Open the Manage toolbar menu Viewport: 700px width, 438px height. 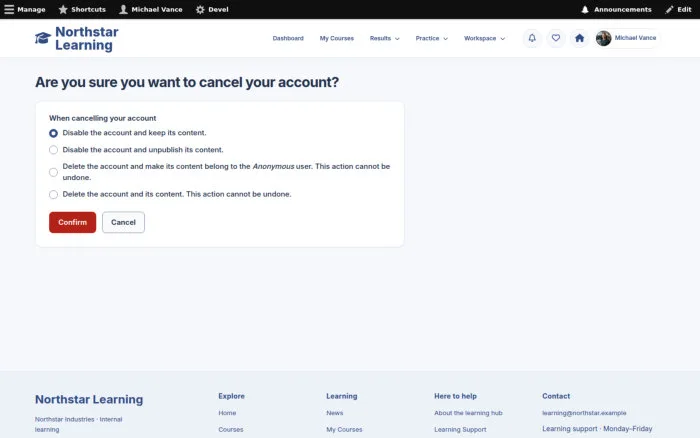(25, 9)
